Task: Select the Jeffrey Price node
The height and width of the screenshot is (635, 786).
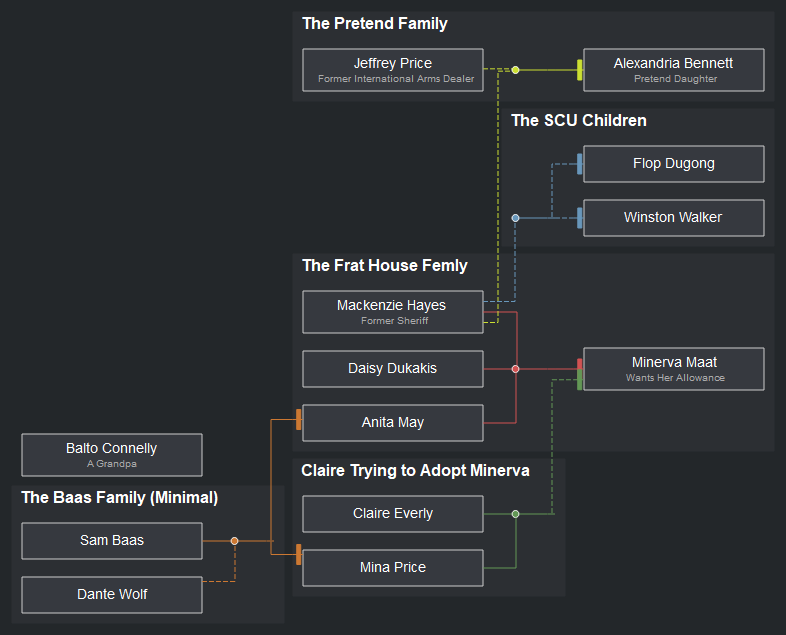Action: [393, 70]
